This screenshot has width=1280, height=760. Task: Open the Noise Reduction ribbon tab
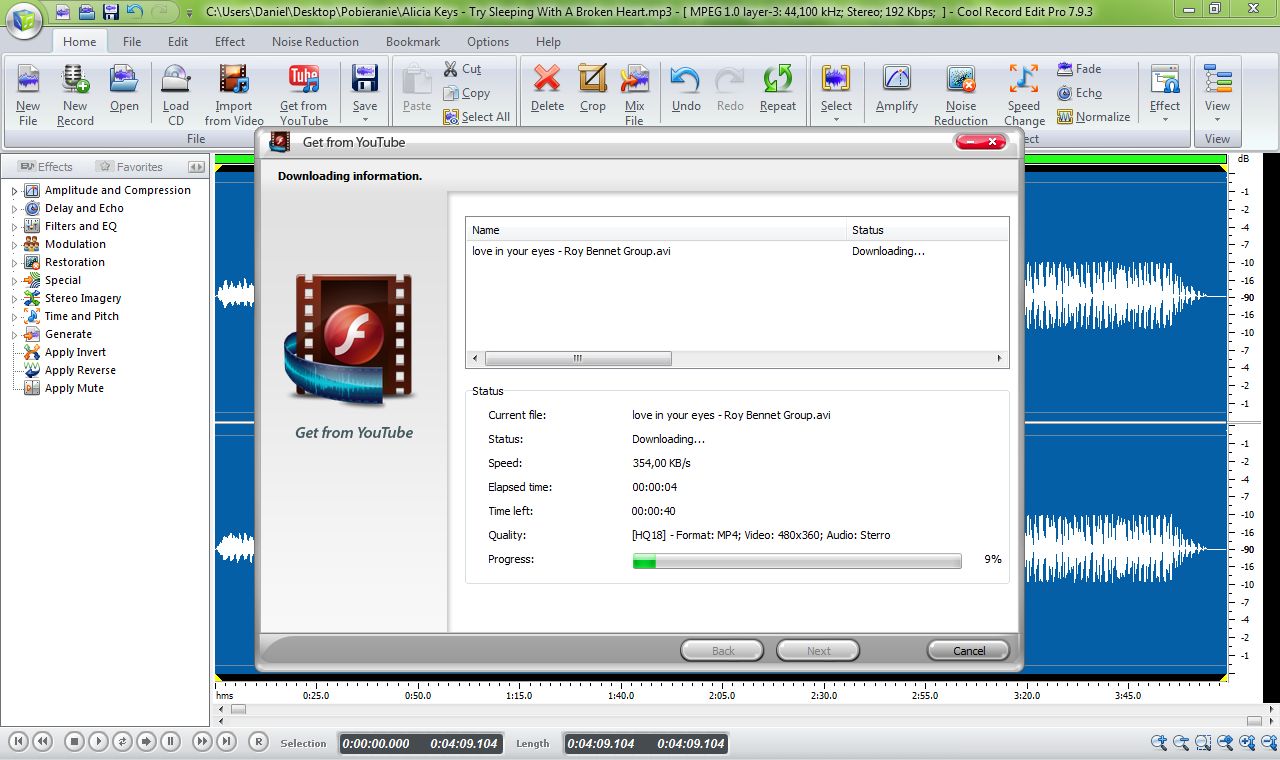point(315,42)
